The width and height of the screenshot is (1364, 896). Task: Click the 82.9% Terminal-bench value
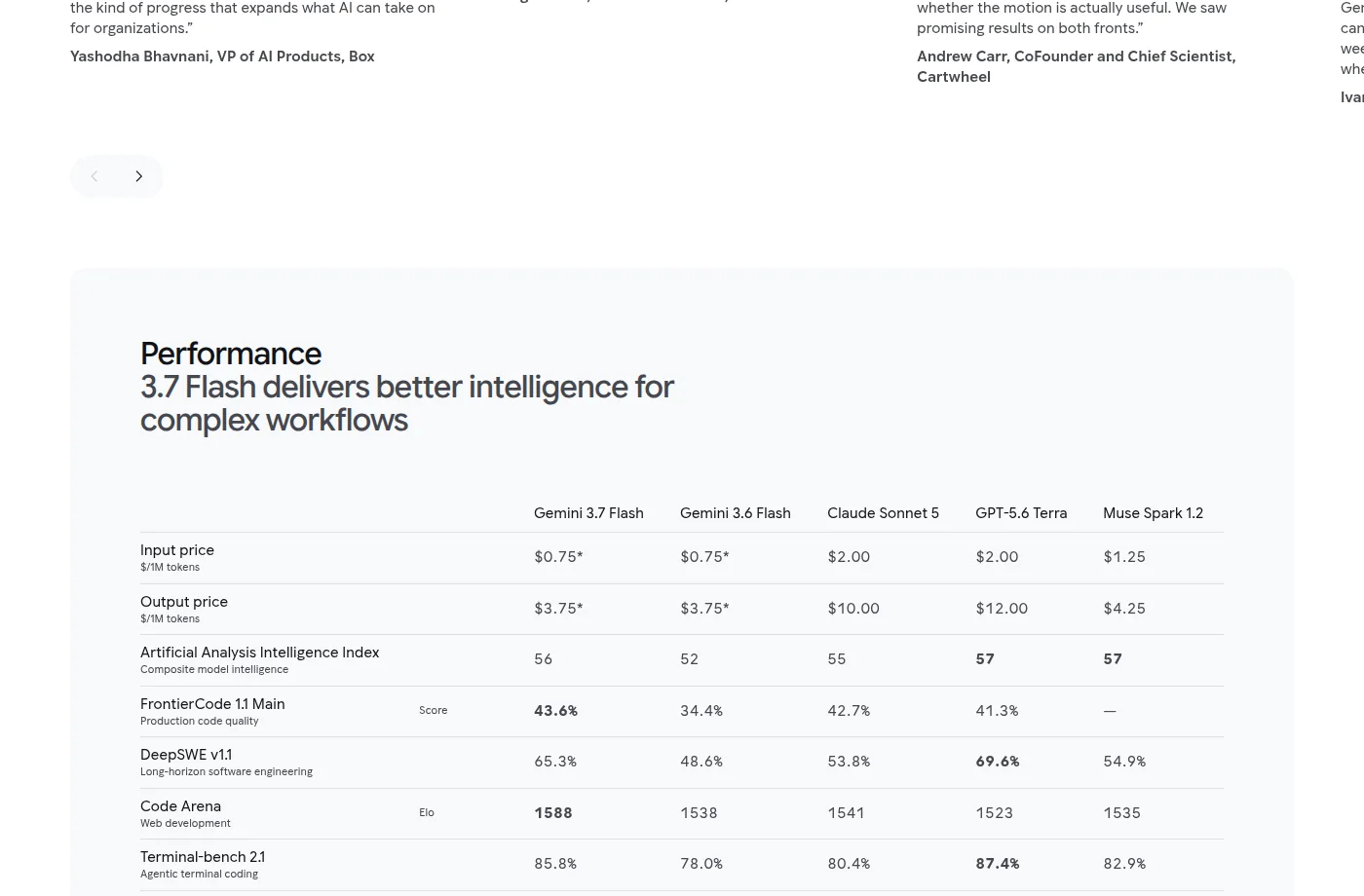(1124, 864)
